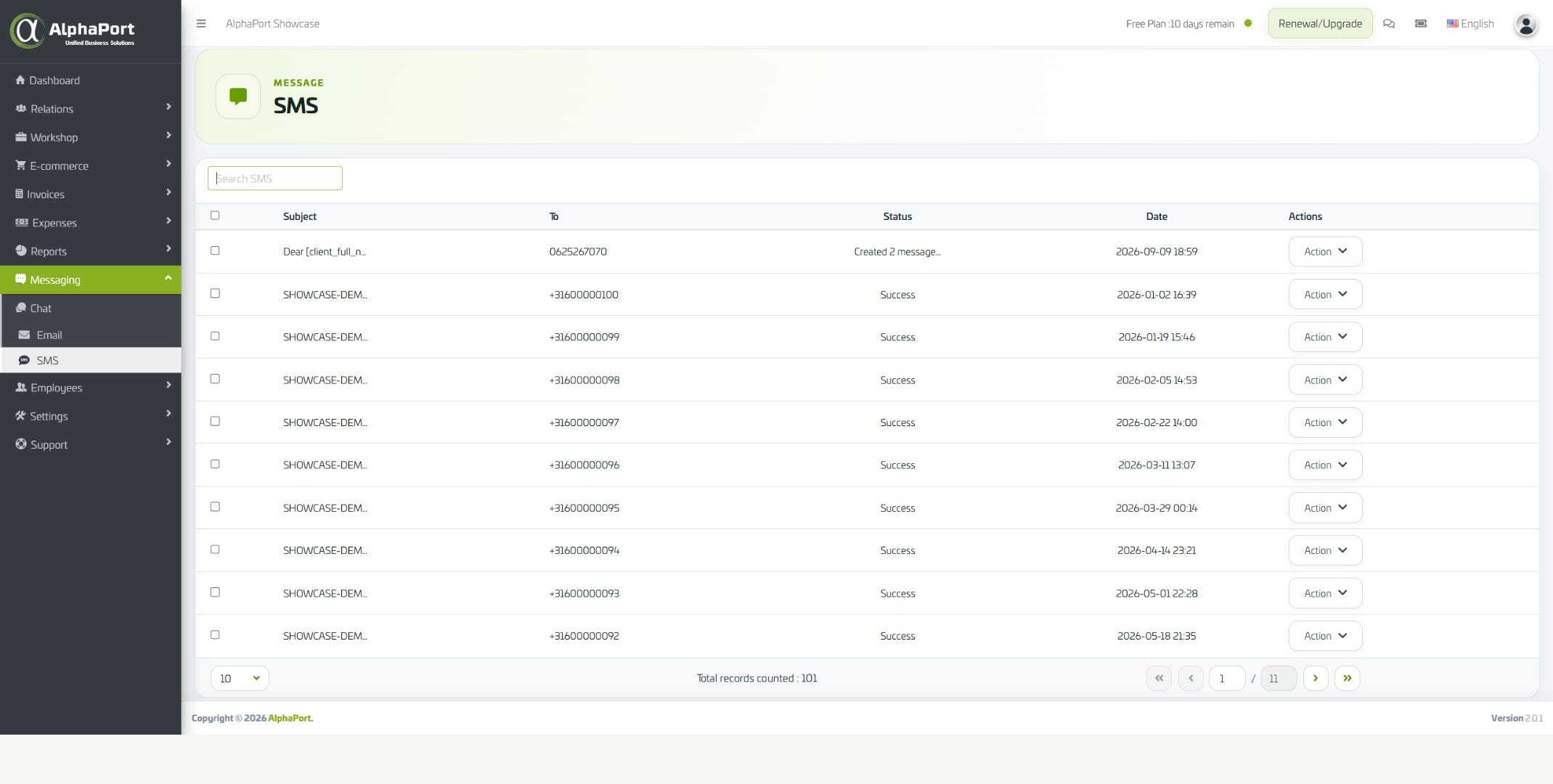Check the row for +31600000099

point(215,336)
